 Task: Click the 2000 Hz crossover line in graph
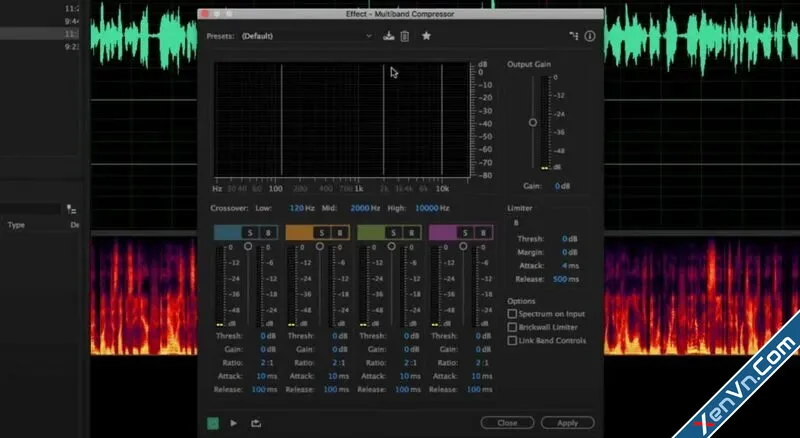384,120
